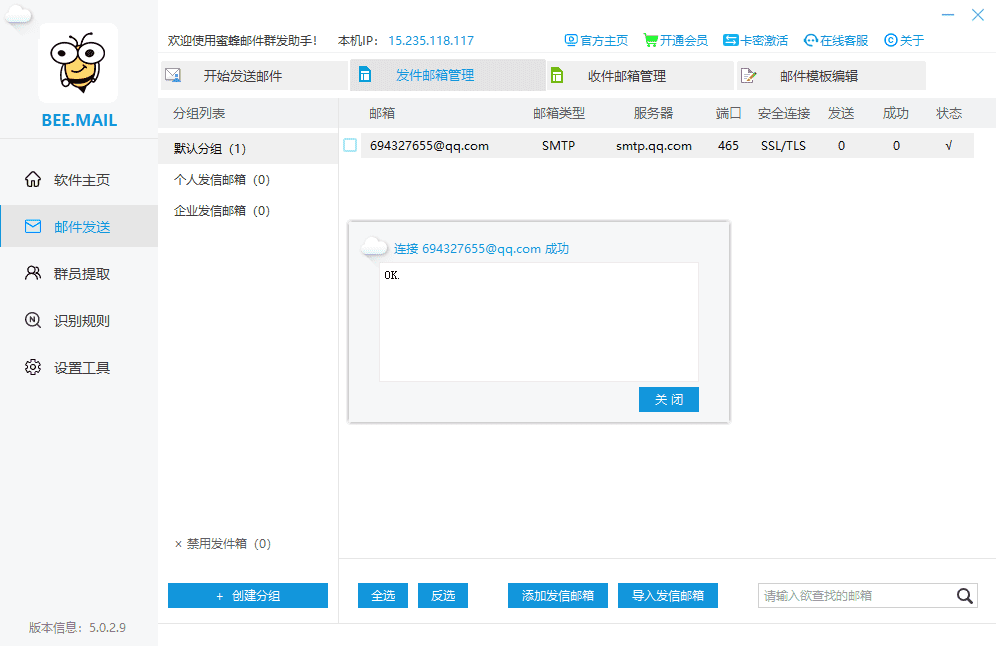Click the 官方主页 monitor icon
This screenshot has width=996, height=646.
pos(571,41)
